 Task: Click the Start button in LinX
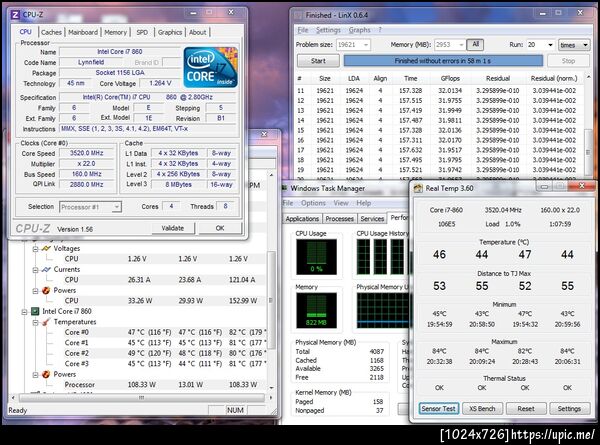coord(318,61)
